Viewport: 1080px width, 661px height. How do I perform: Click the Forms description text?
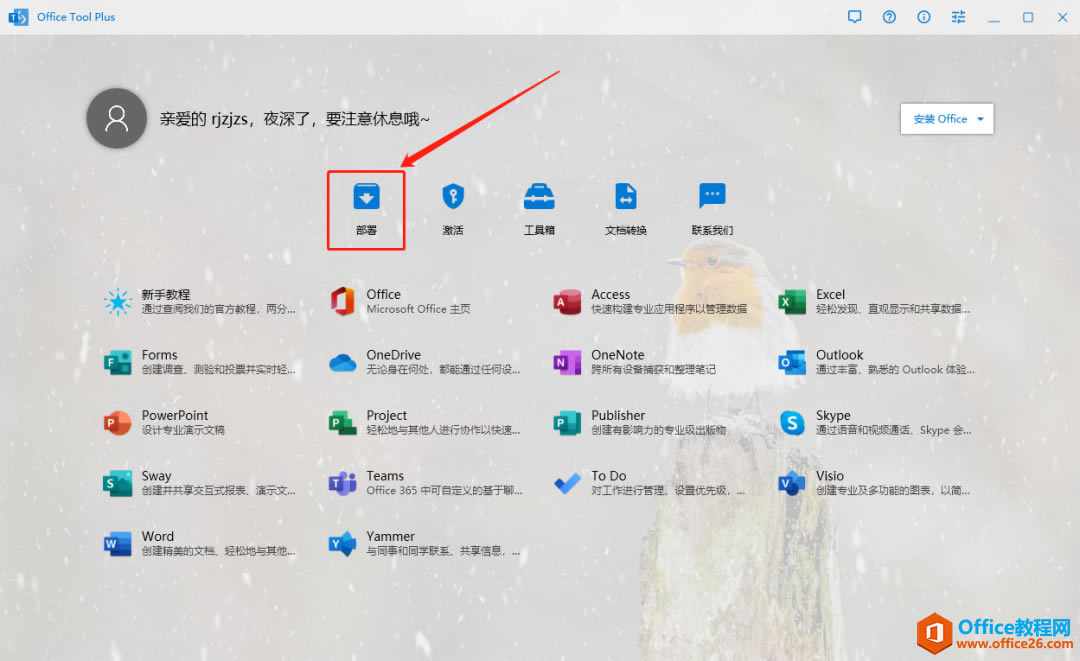(x=218, y=370)
